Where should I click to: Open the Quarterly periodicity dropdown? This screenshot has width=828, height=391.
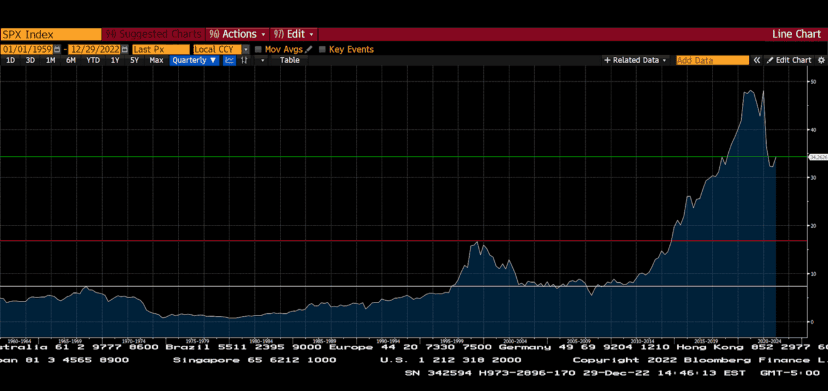tap(194, 60)
